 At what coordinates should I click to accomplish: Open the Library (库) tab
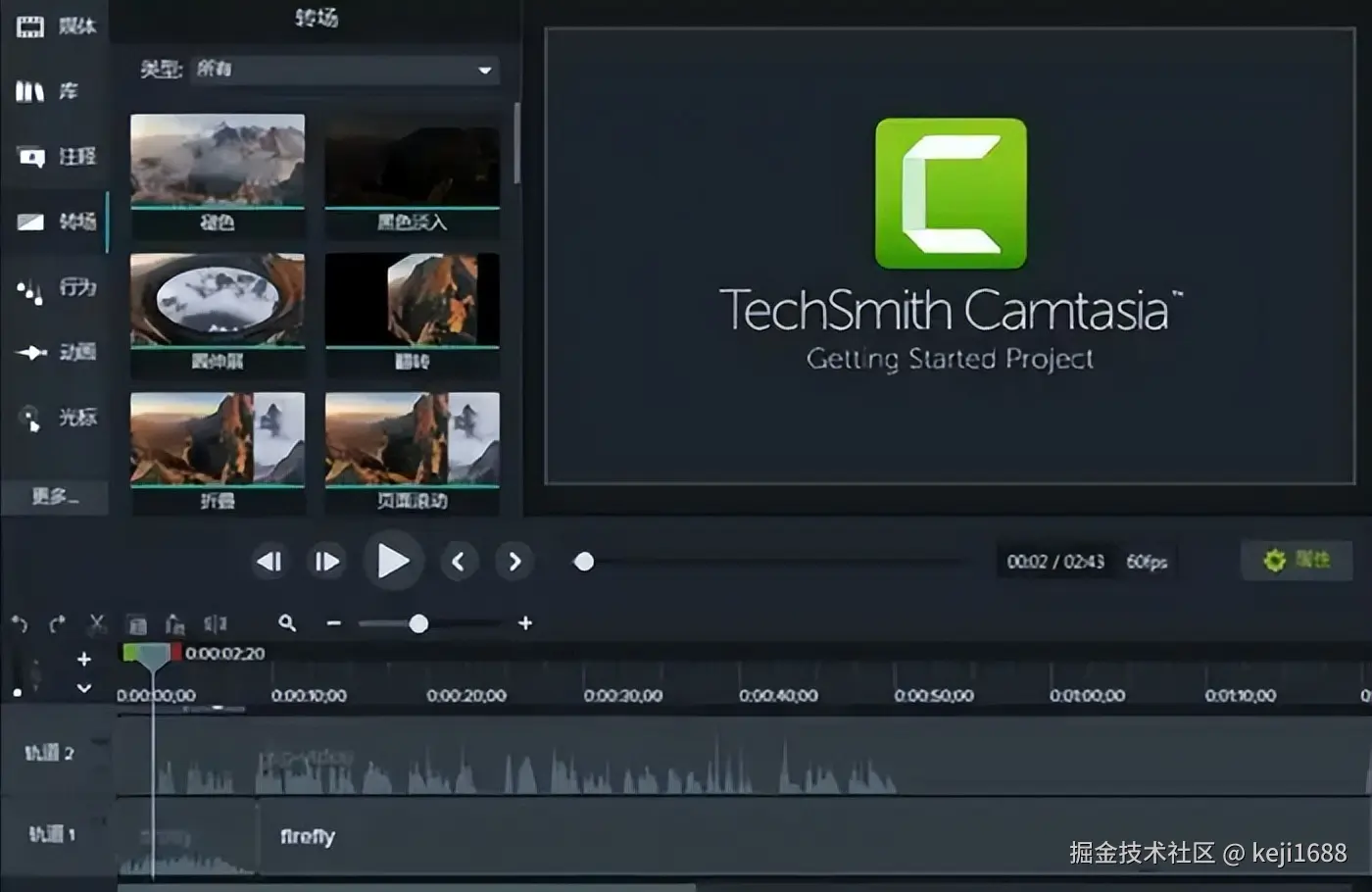tap(55, 91)
